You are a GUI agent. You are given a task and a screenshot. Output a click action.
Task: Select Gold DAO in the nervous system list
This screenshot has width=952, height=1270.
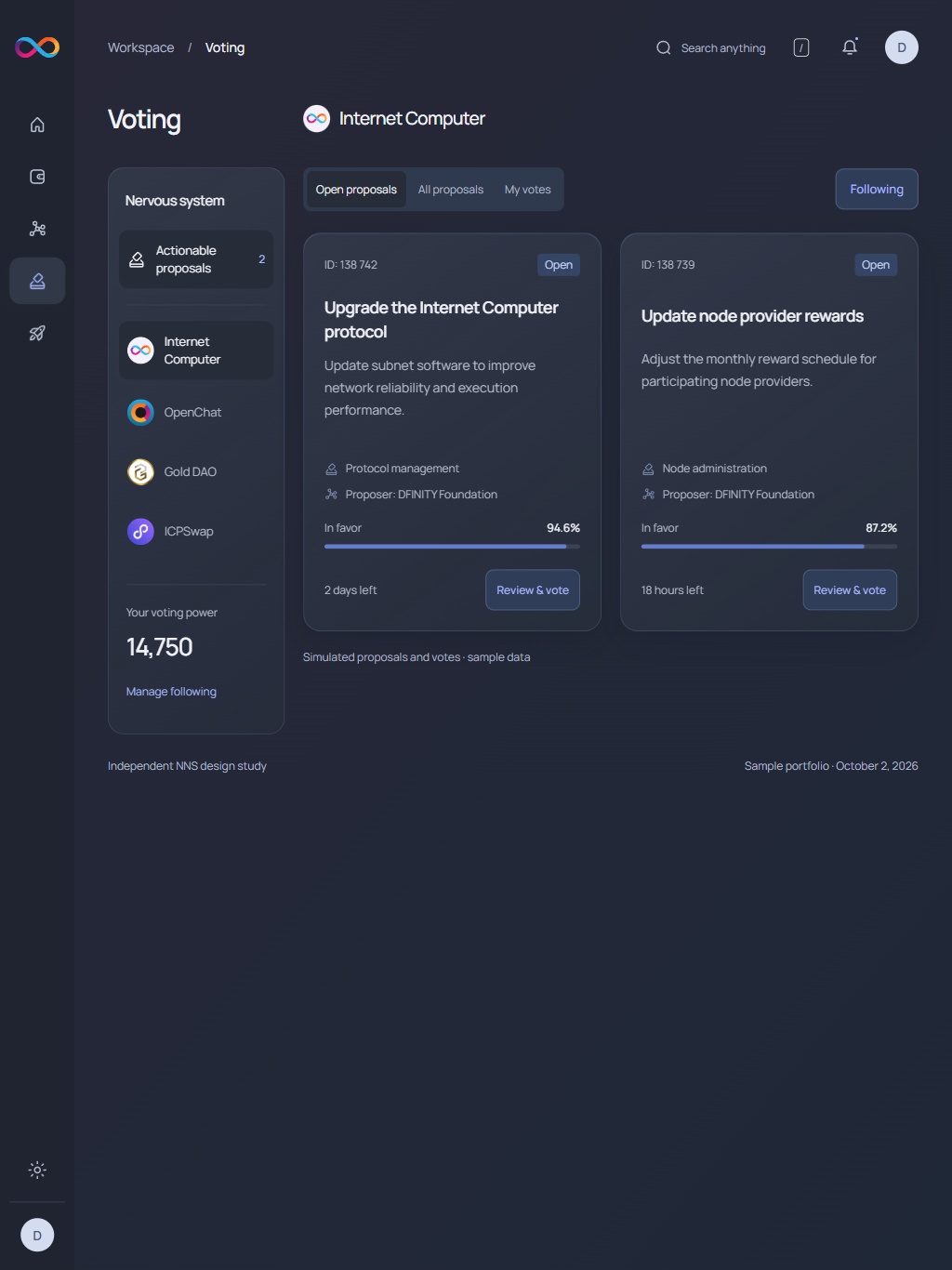[x=196, y=471]
